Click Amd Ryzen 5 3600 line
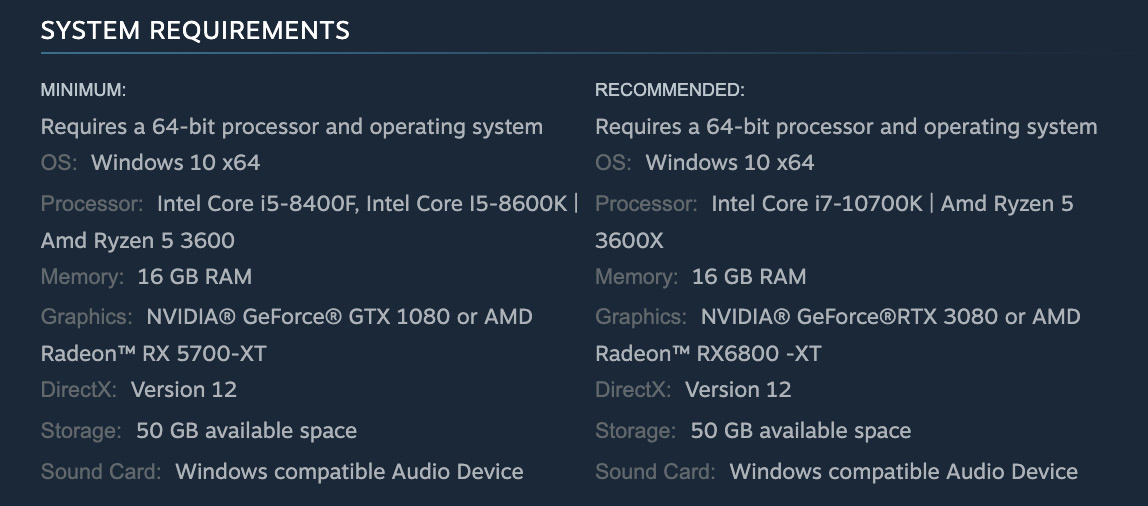Image resolution: width=1148 pixels, height=506 pixels. (x=138, y=240)
